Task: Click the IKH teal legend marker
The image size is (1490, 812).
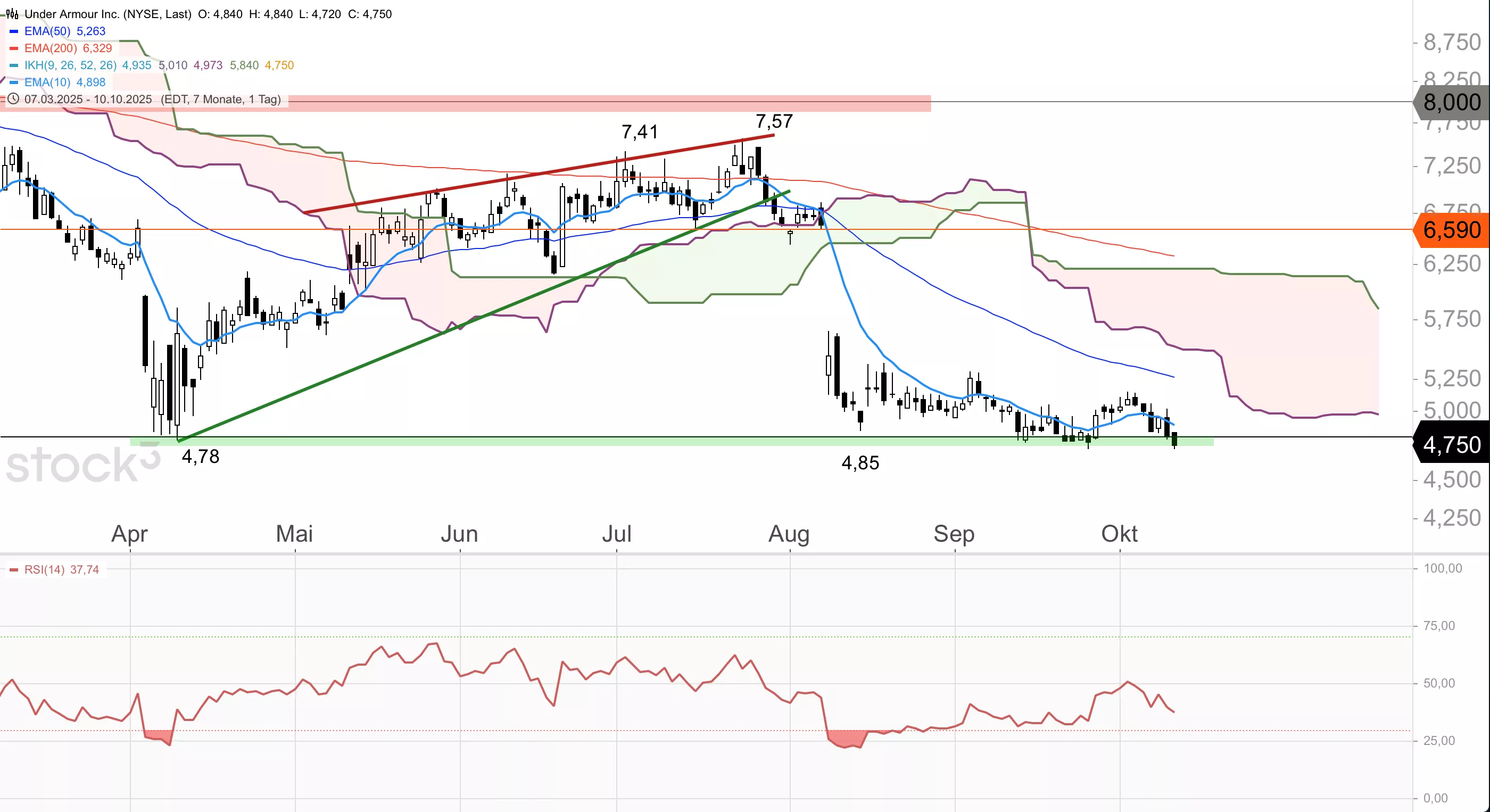Action: (x=14, y=65)
